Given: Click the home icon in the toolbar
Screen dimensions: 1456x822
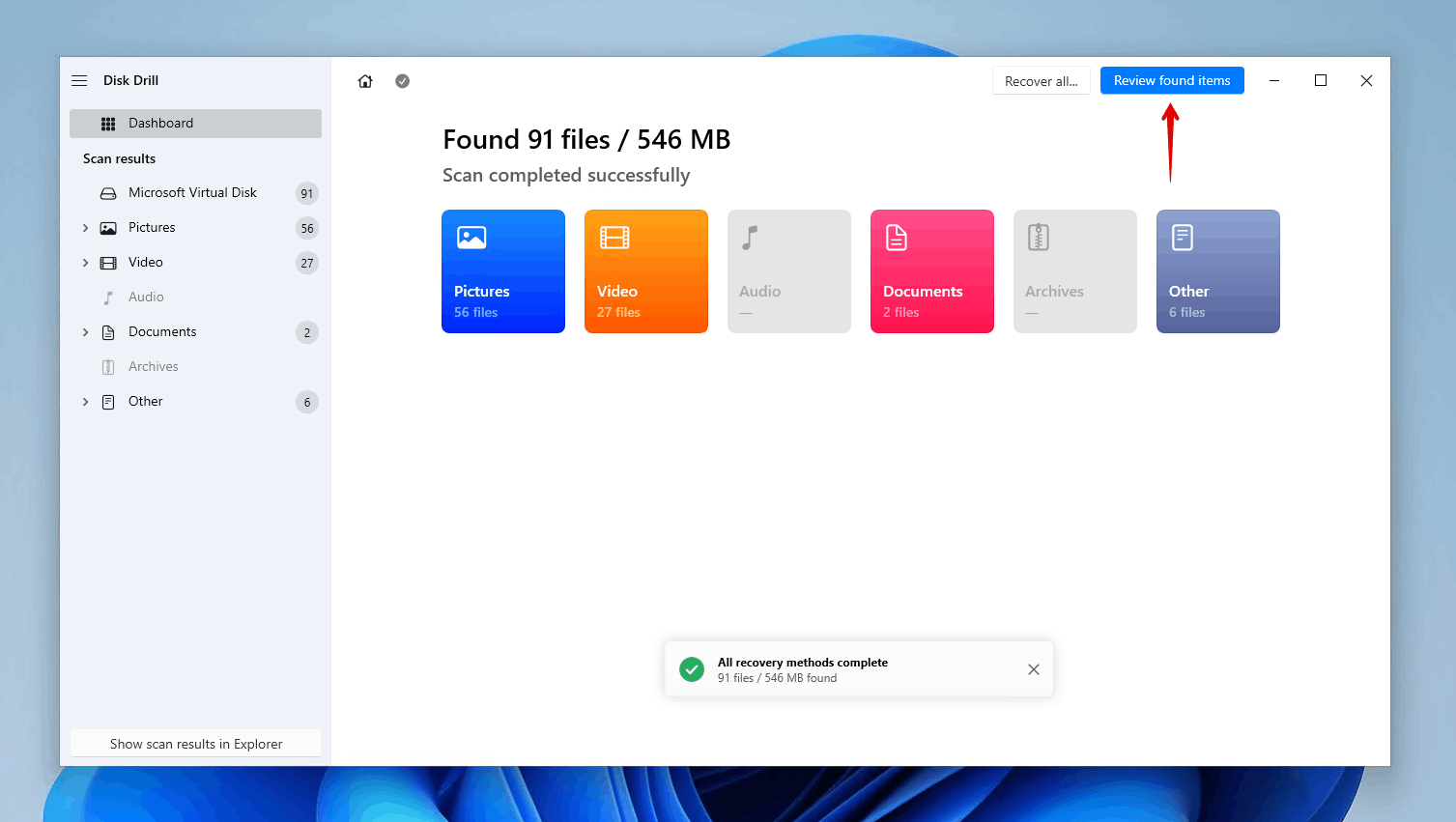Looking at the screenshot, I should tap(365, 81).
